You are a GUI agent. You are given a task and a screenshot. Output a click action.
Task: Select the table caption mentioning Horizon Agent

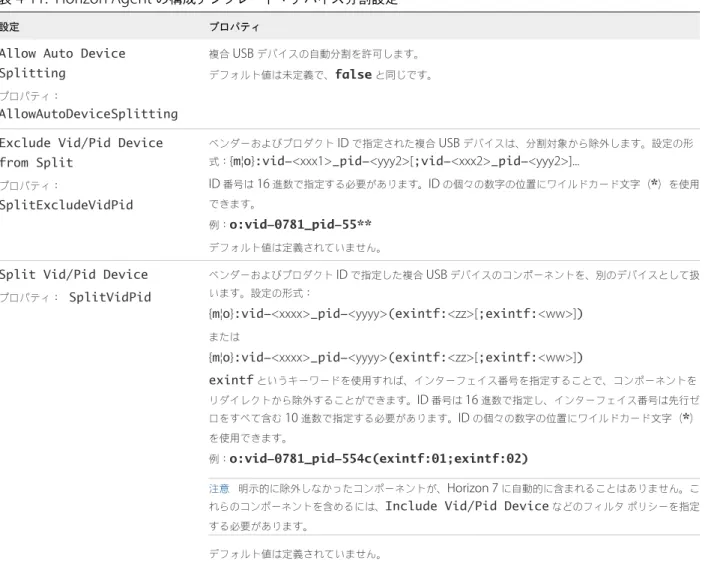tap(199, 2)
